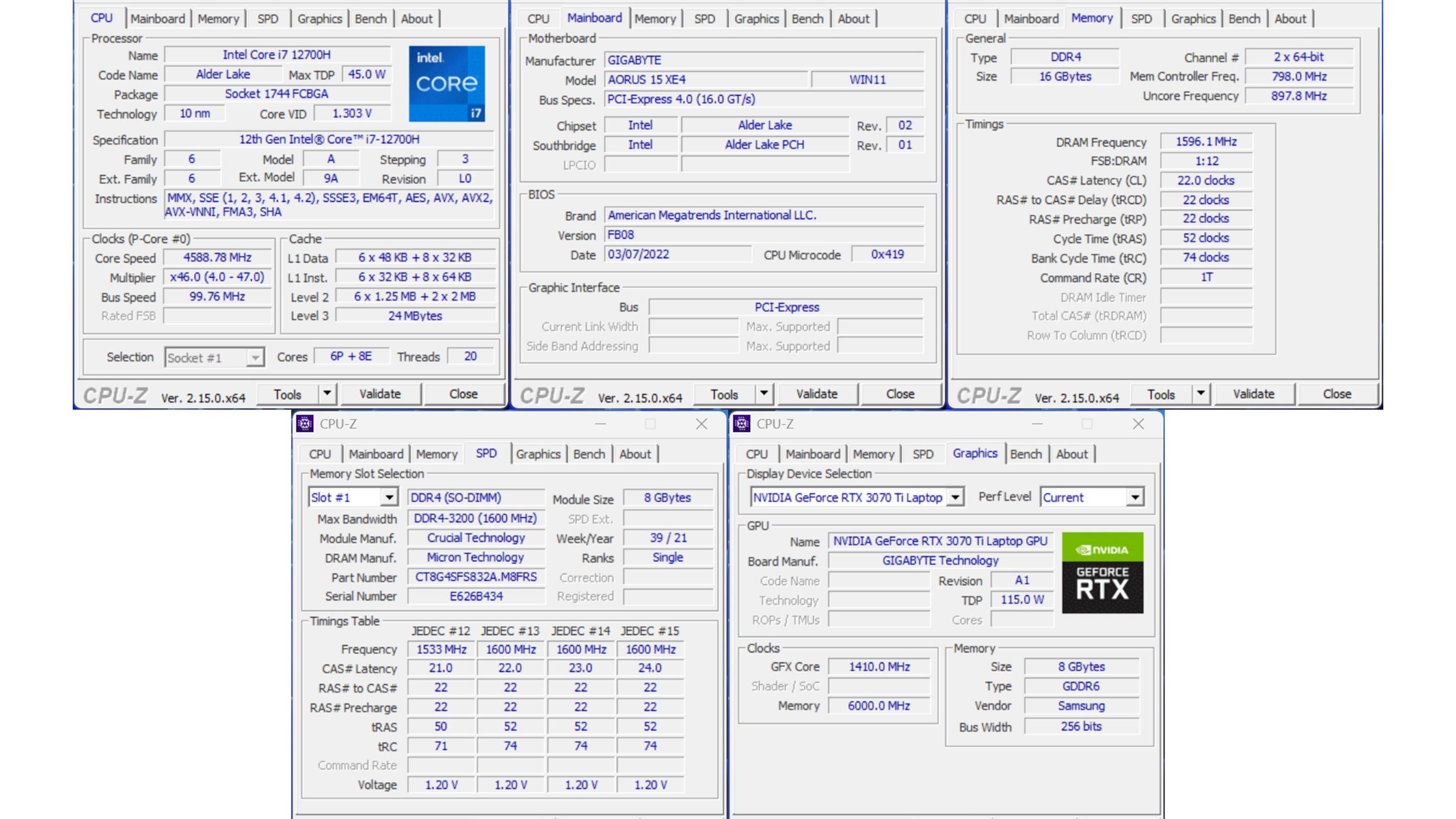The height and width of the screenshot is (819, 1456).
Task: Click the Tools button in the Processor window
Action: [287, 394]
